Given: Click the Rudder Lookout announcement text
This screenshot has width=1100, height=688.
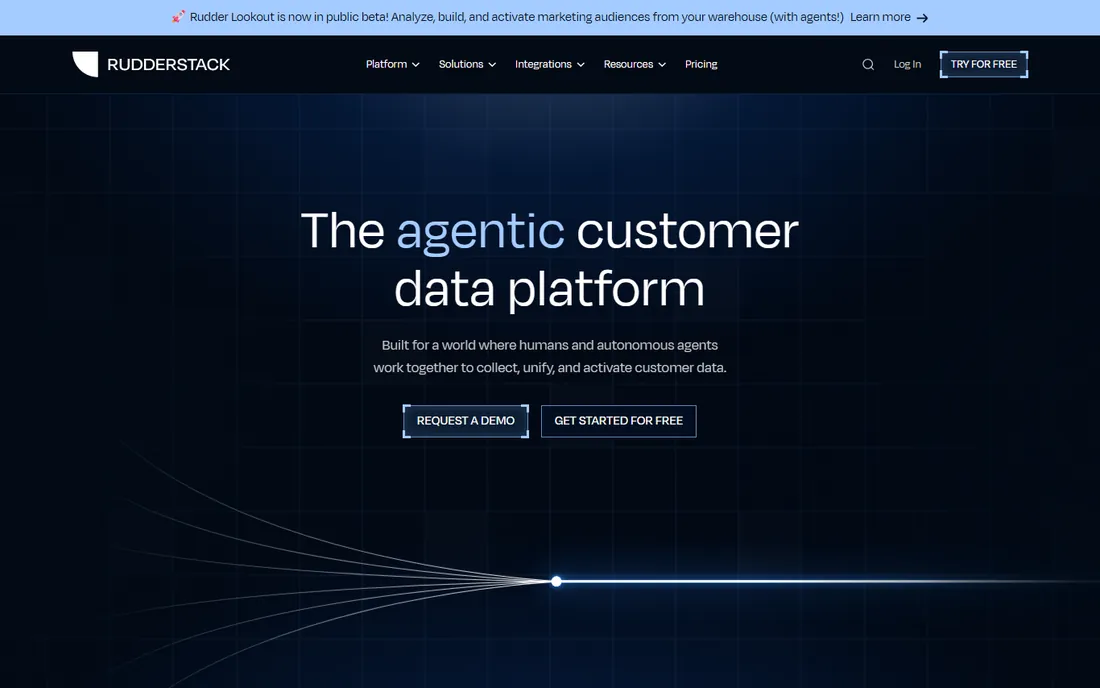Looking at the screenshot, I should tap(516, 17).
